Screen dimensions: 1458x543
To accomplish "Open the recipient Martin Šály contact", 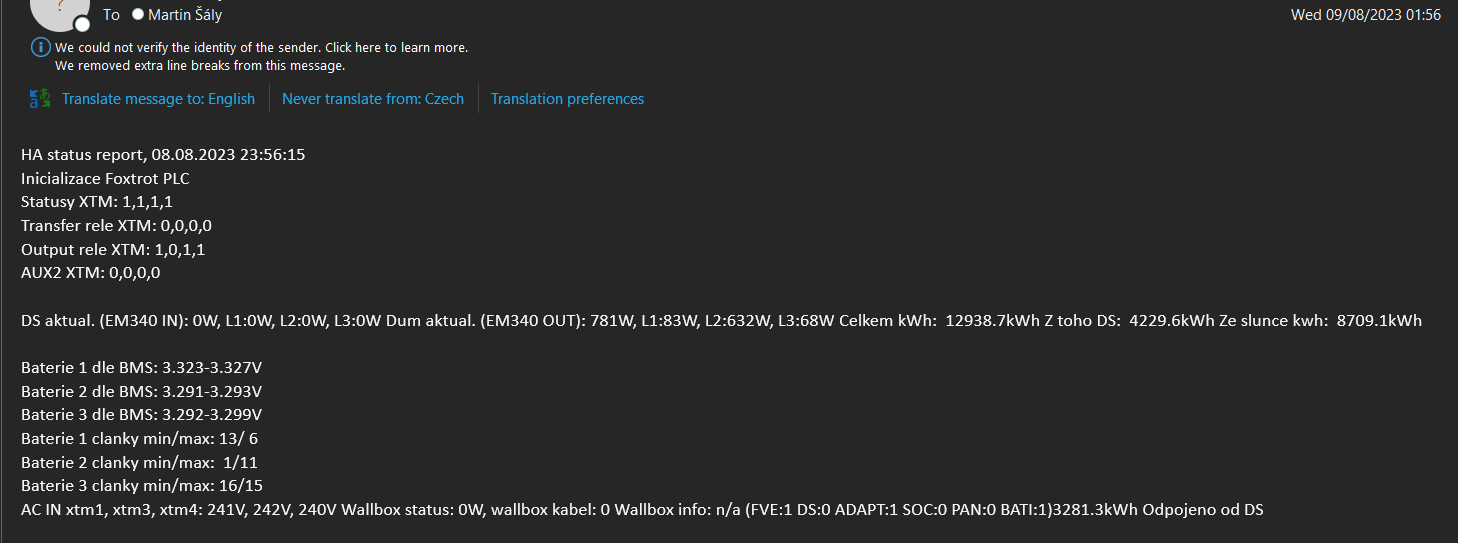I will point(185,15).
